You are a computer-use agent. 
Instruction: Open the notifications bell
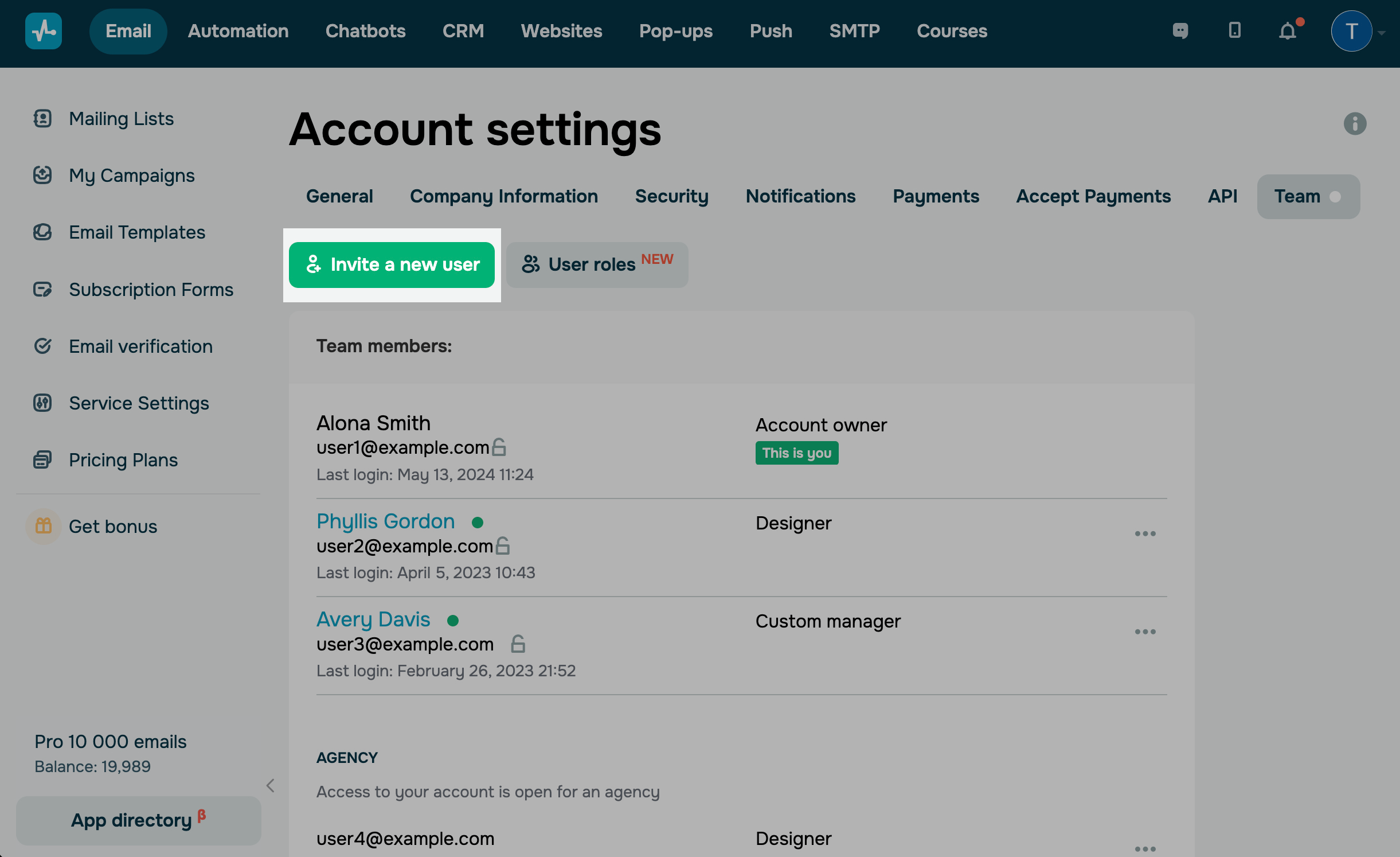[x=1288, y=31]
